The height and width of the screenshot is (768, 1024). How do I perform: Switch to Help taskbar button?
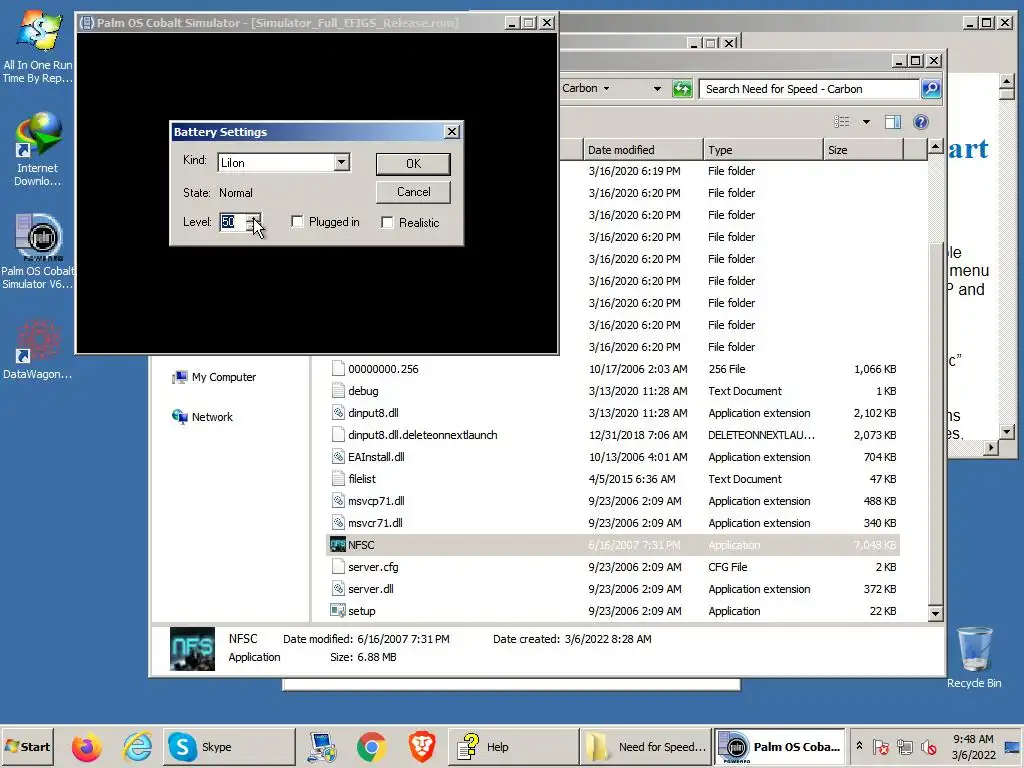pos(513,746)
